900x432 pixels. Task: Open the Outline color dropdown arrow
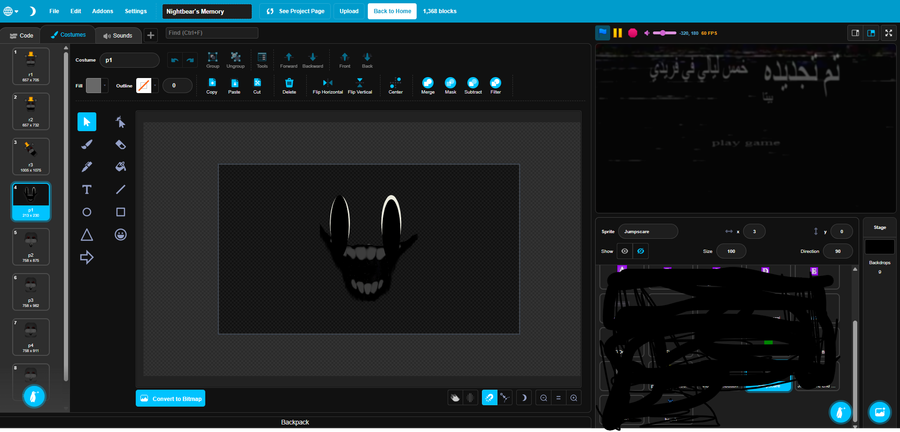tap(155, 85)
